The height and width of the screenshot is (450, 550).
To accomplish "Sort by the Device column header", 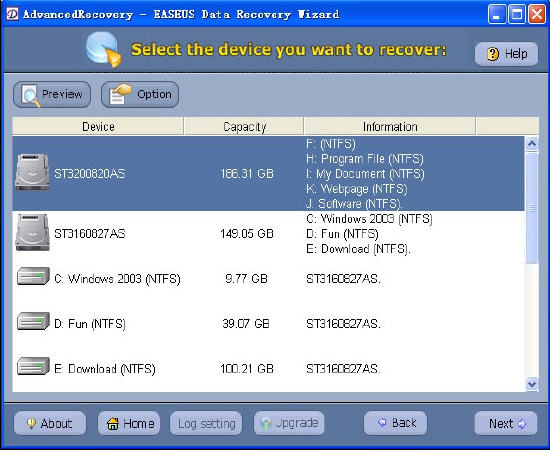I will 98,126.
